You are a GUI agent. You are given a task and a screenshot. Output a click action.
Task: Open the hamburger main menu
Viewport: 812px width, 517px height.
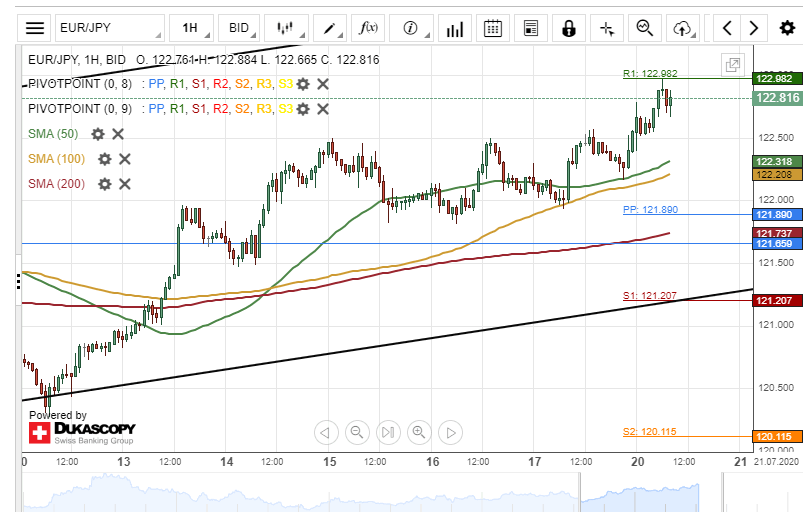pos(35,28)
